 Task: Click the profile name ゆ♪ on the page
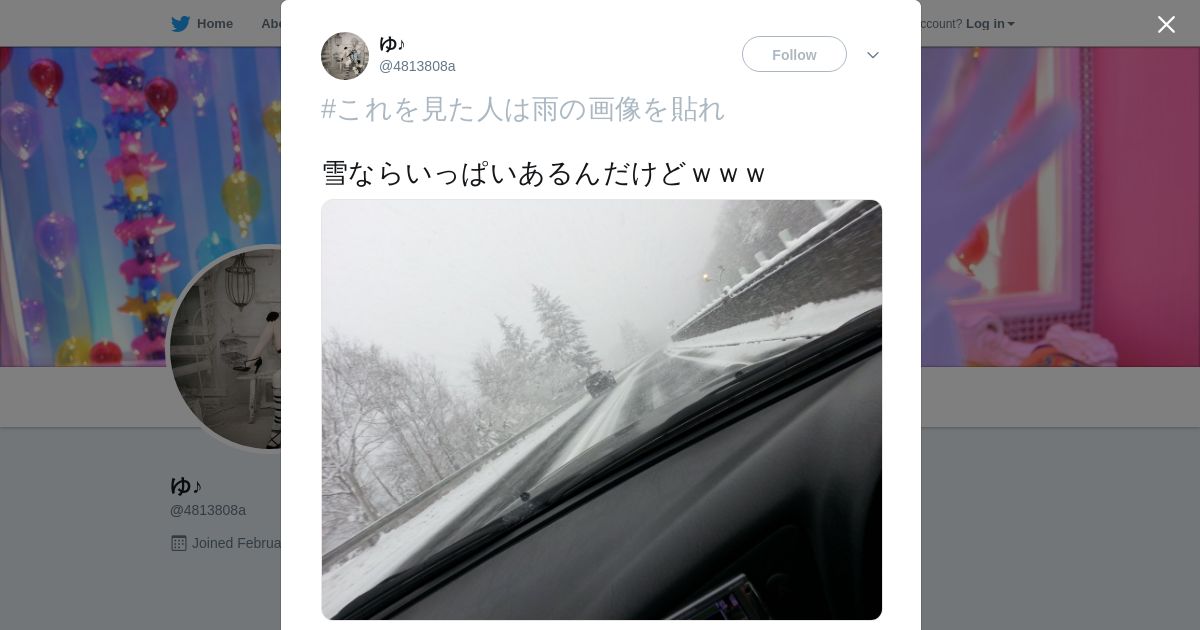[186, 486]
